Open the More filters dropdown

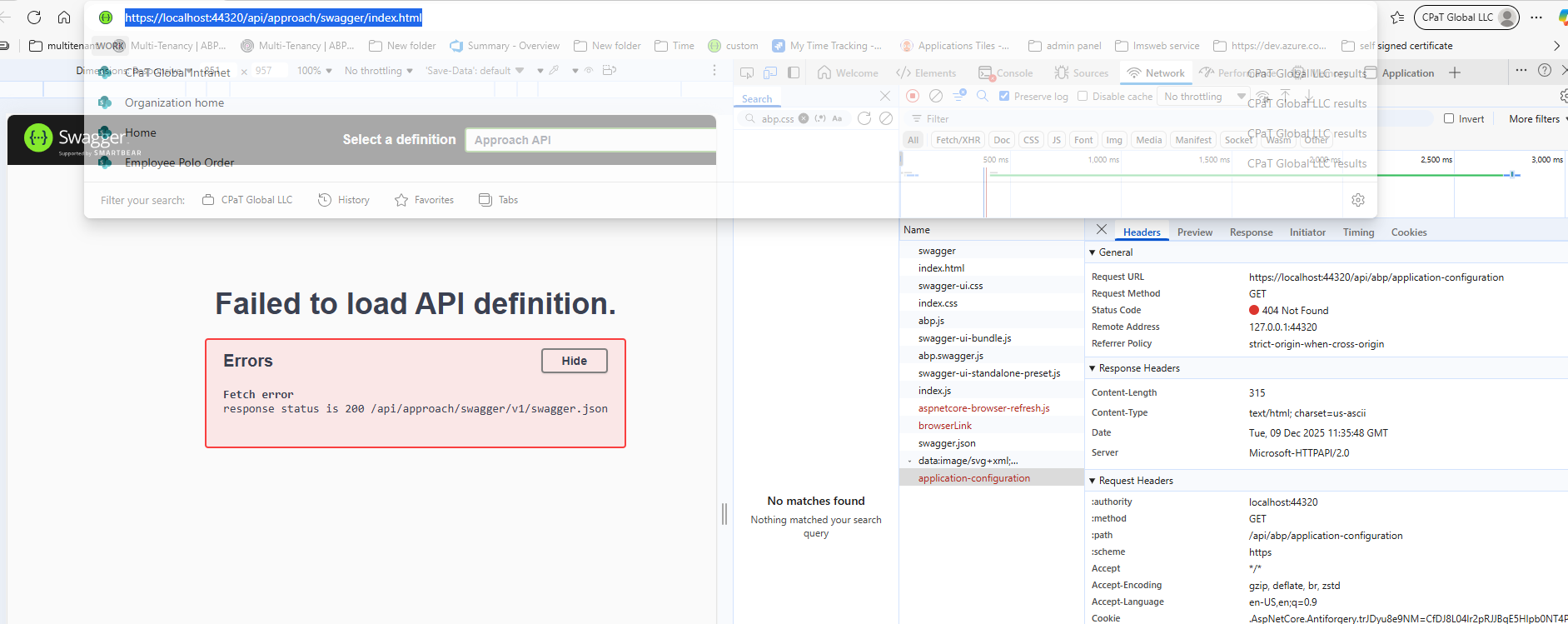pos(1536,119)
